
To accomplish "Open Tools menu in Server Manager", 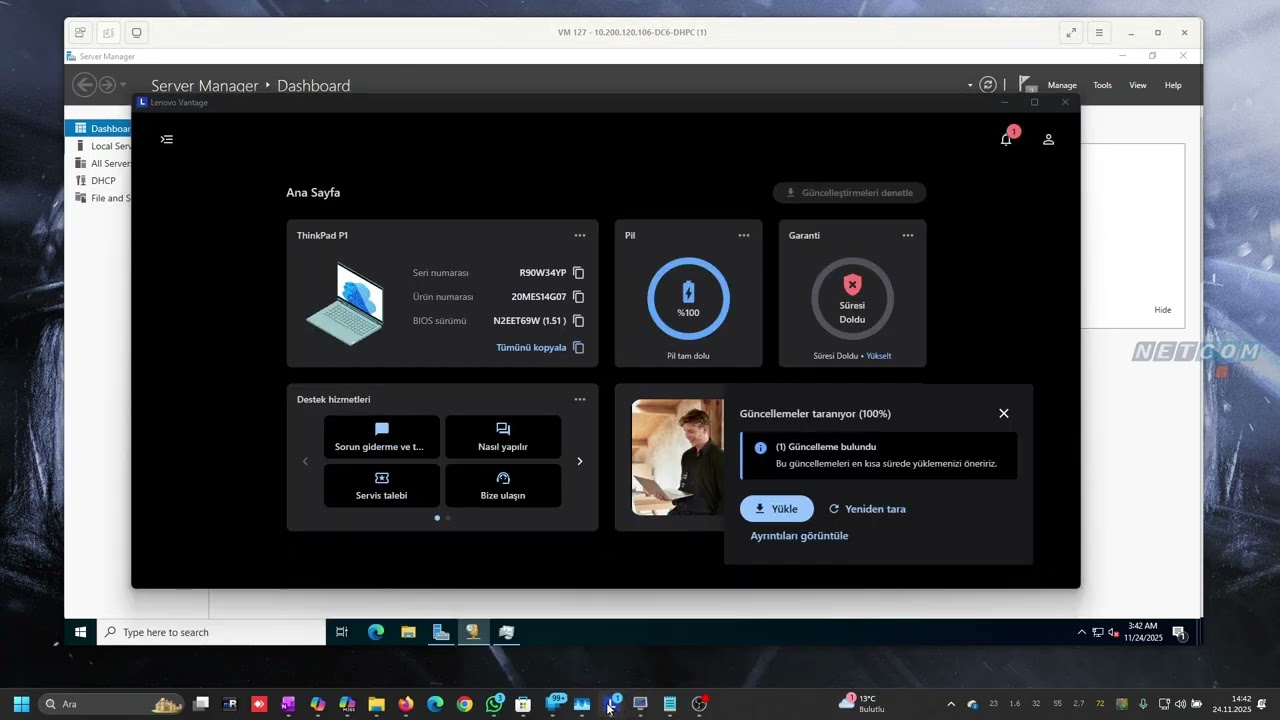I will pyautogui.click(x=1102, y=85).
